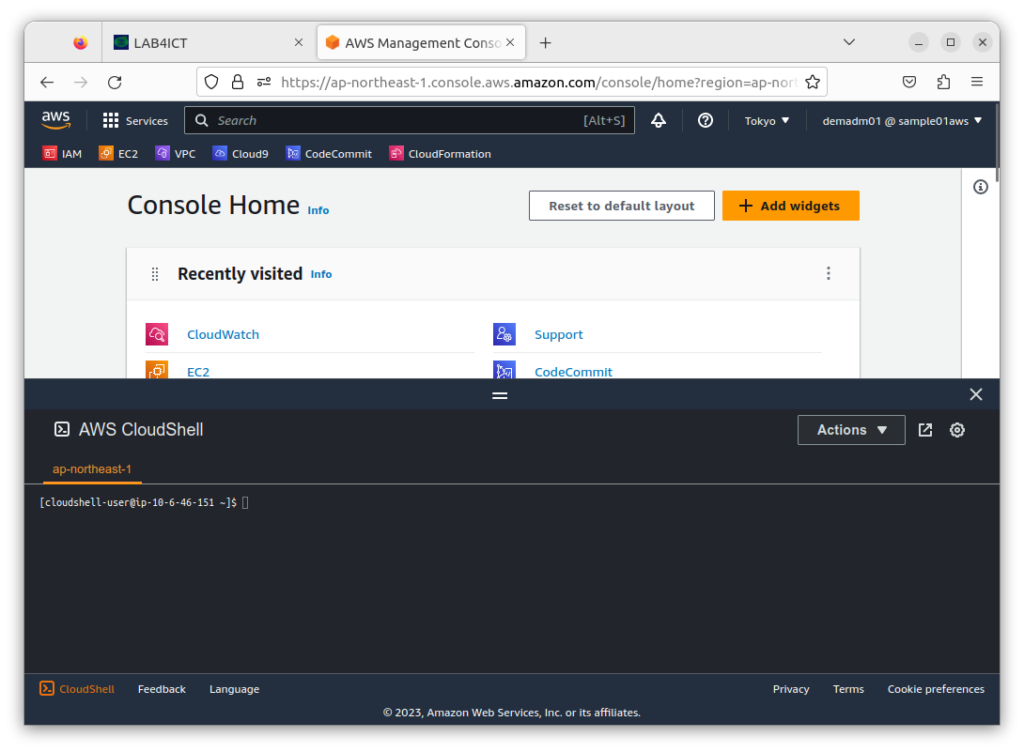Open the Services menu
The height and width of the screenshot is (752, 1024).
pyautogui.click(x=135, y=120)
